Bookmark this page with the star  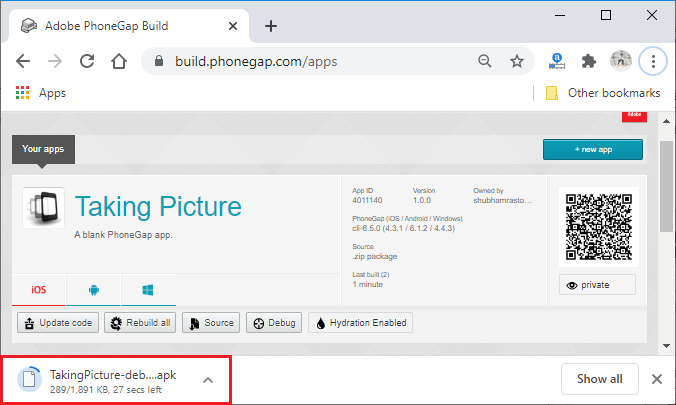516,61
